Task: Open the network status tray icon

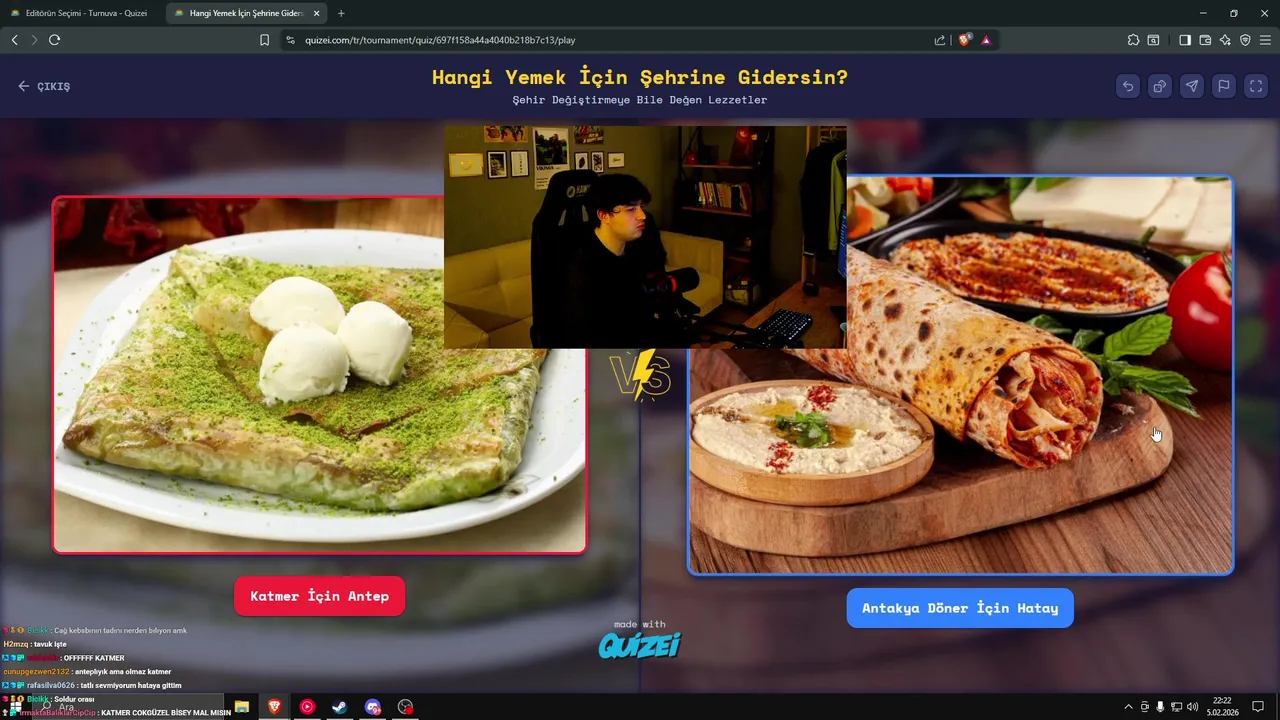Action: [1176, 707]
